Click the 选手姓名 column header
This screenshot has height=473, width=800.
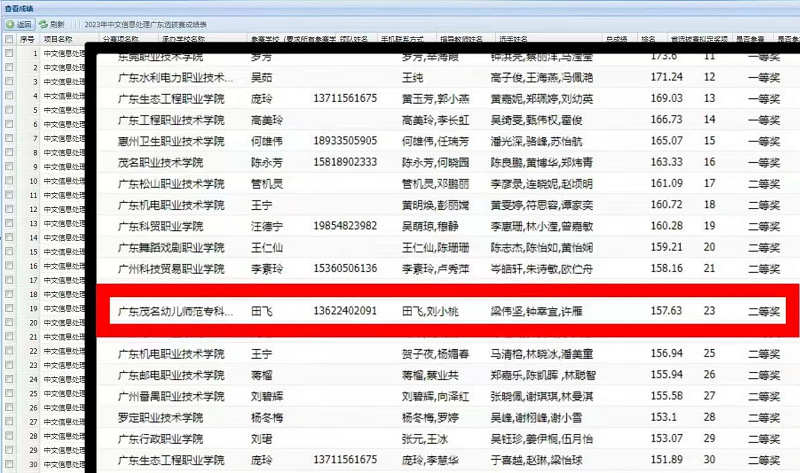pyautogui.click(x=513, y=39)
